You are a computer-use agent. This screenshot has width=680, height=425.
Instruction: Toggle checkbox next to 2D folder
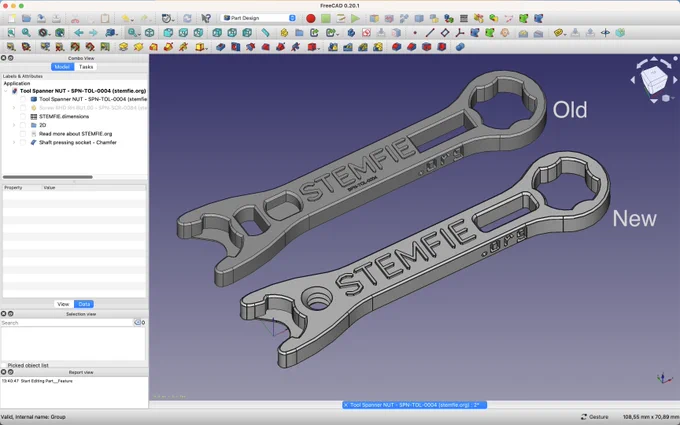[x=23, y=125]
